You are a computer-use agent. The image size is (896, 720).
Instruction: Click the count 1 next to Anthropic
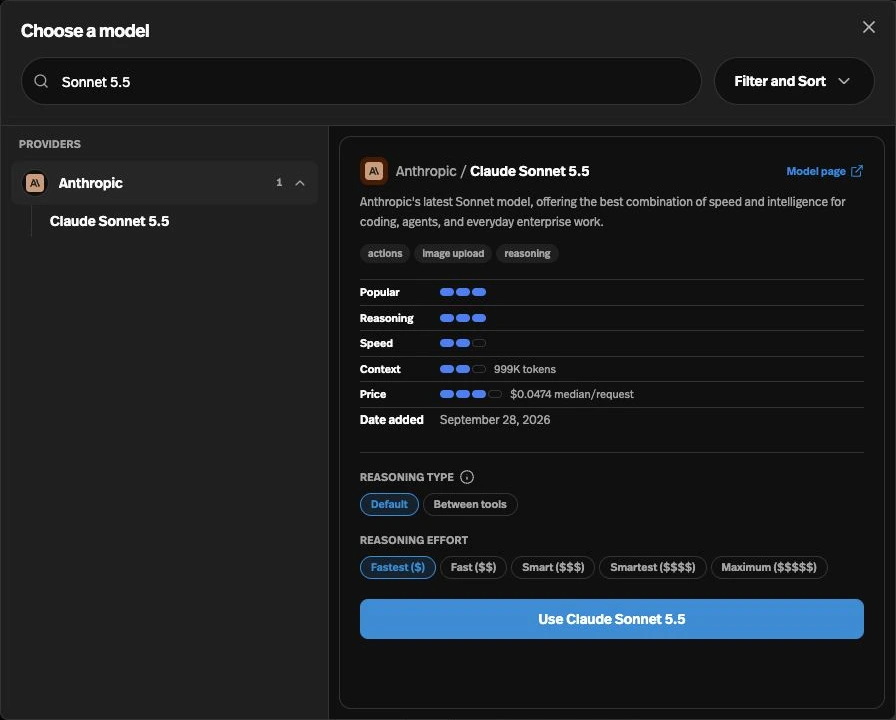(279, 182)
